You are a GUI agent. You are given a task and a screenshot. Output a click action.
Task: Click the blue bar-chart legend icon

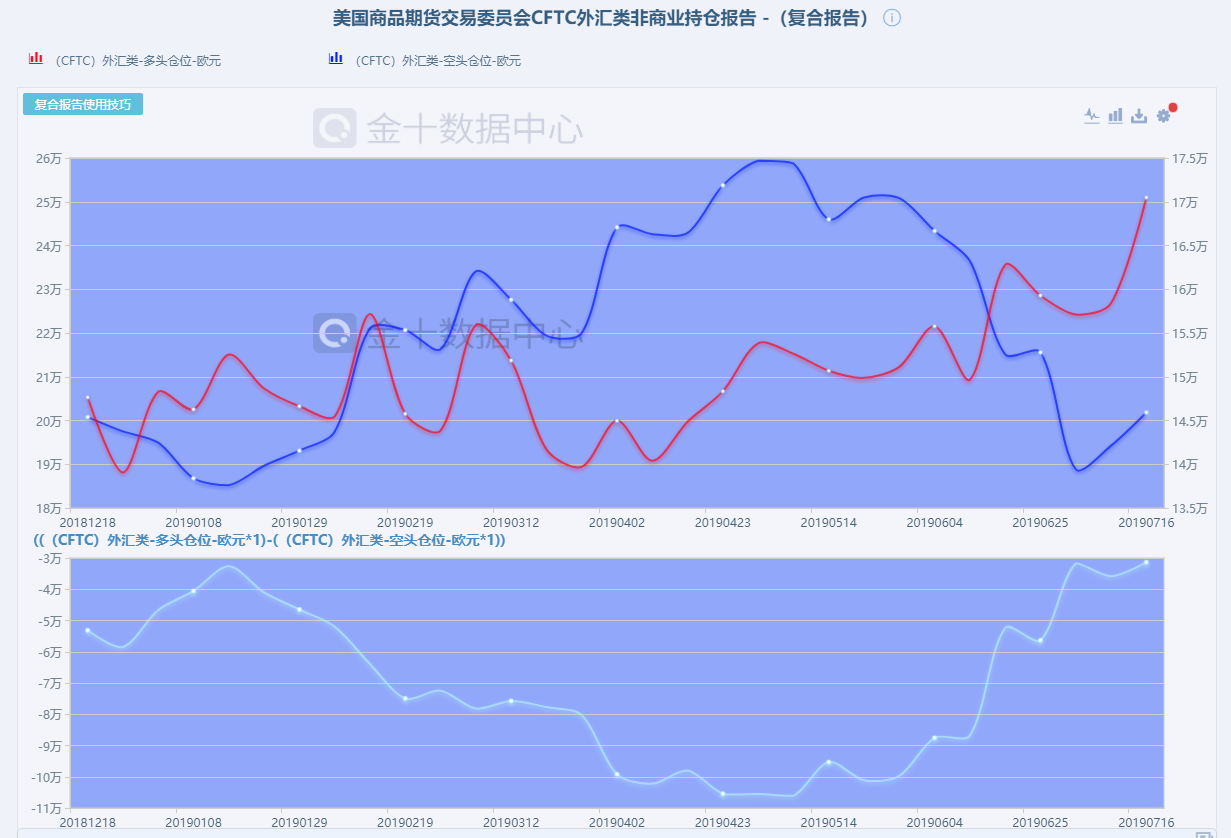(x=336, y=59)
